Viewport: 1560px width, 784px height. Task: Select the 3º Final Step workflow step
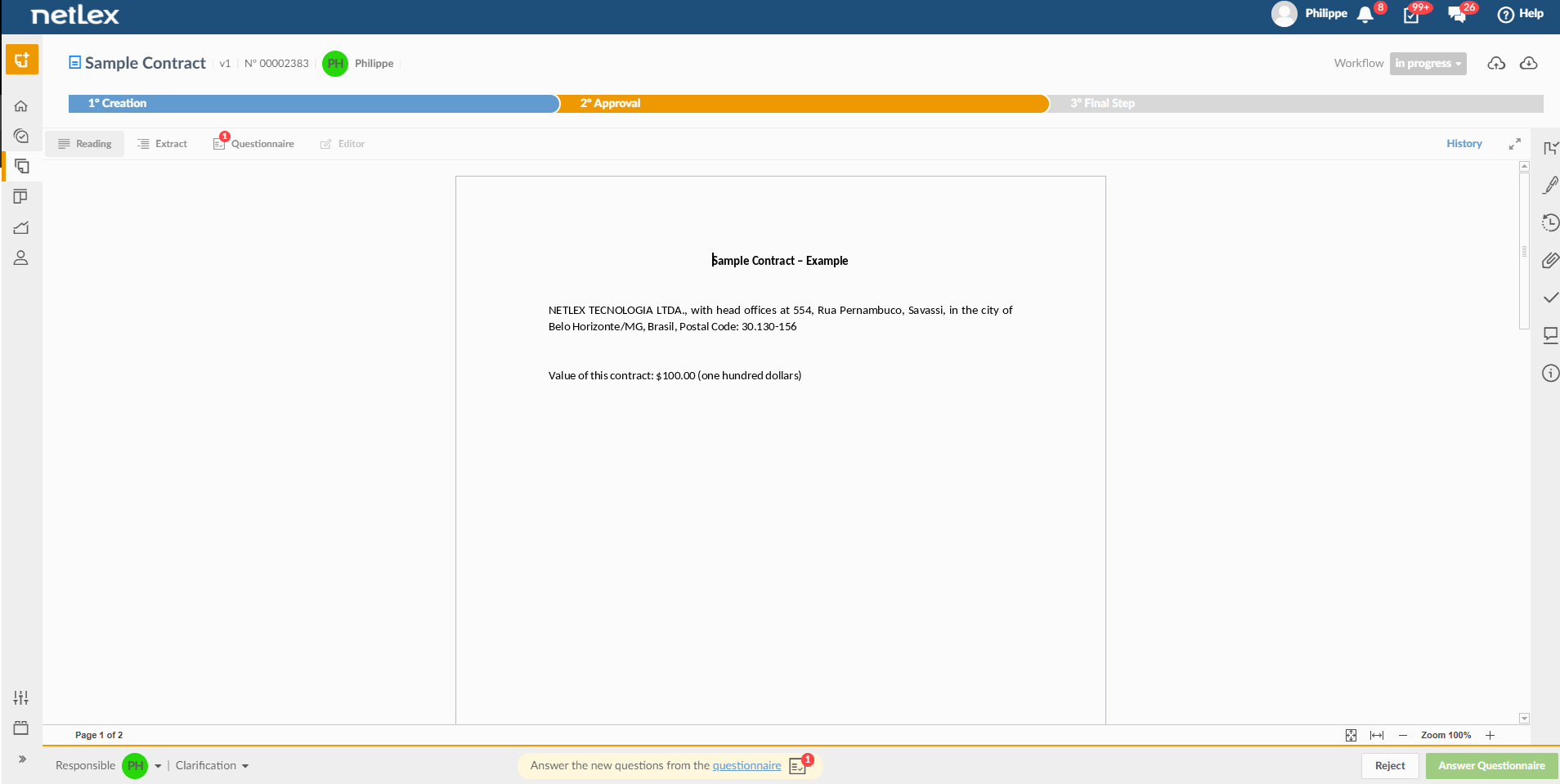click(x=1296, y=104)
